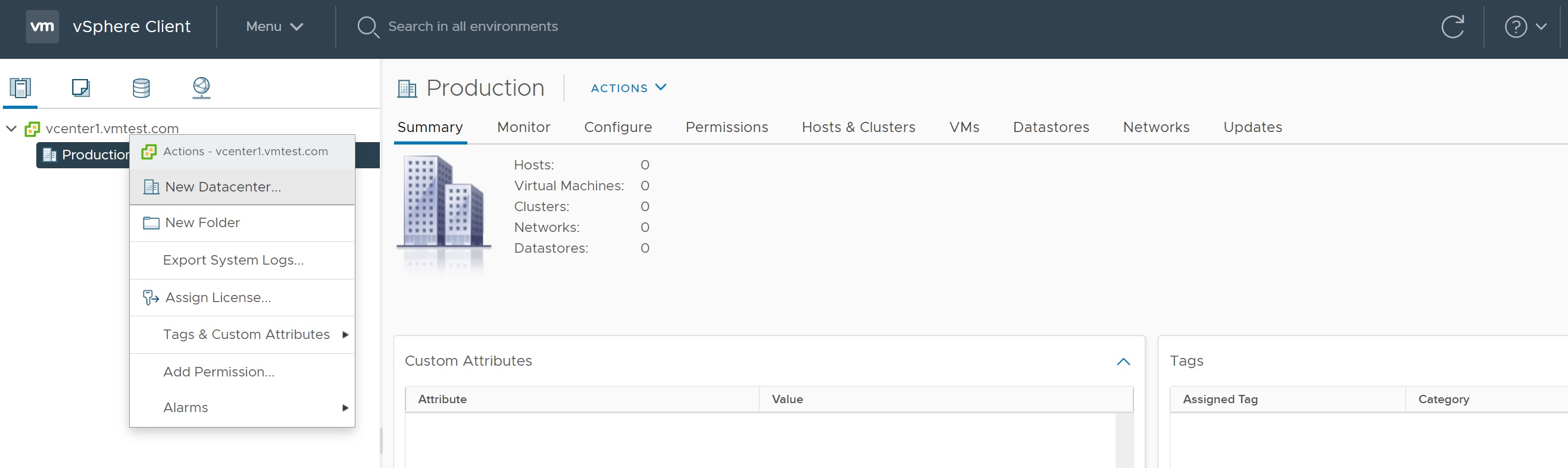This screenshot has width=1568, height=468.
Task: Focus the Search in all environments field
Action: point(472,26)
